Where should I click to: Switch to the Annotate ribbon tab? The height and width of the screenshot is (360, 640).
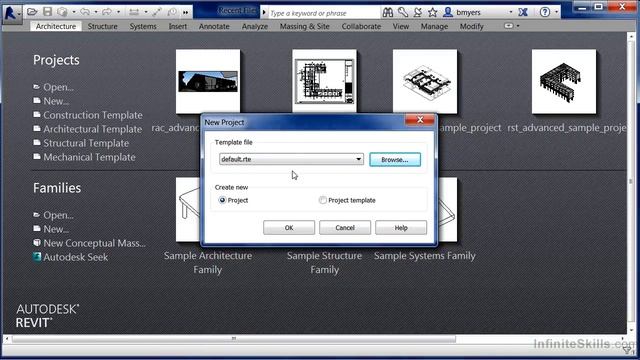(x=214, y=26)
